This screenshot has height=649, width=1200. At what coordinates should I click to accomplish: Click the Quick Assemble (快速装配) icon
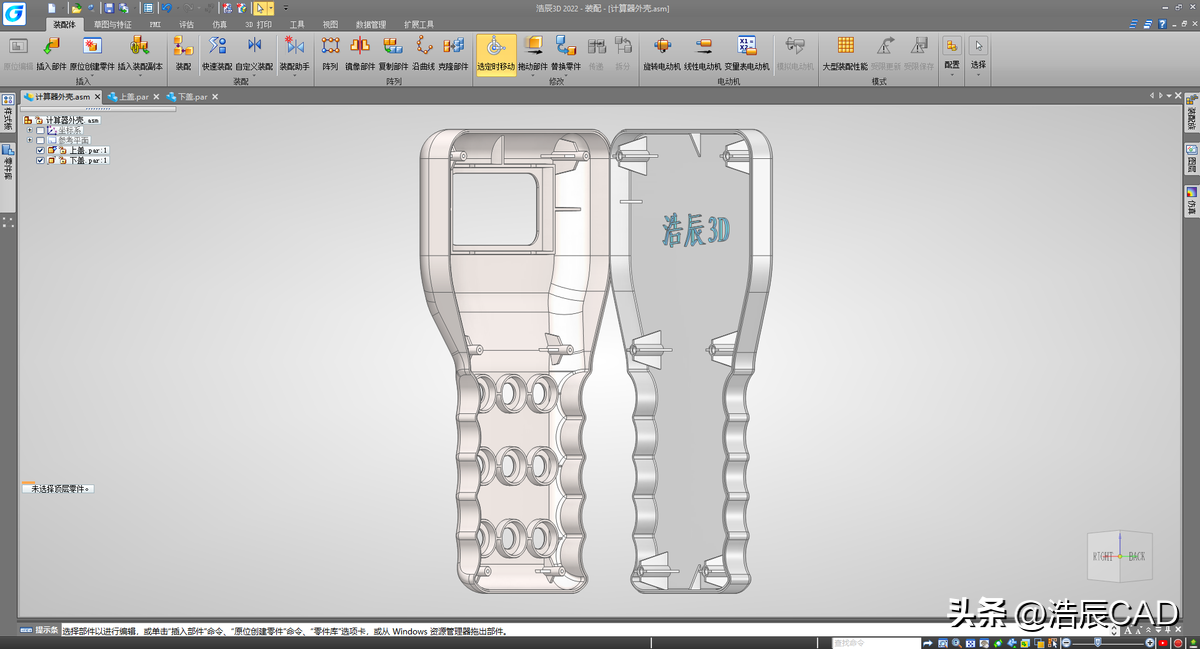pyautogui.click(x=217, y=47)
